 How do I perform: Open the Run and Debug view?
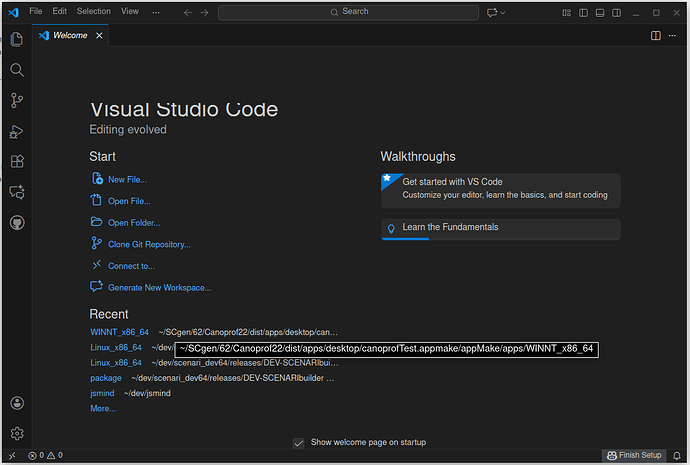click(x=17, y=131)
